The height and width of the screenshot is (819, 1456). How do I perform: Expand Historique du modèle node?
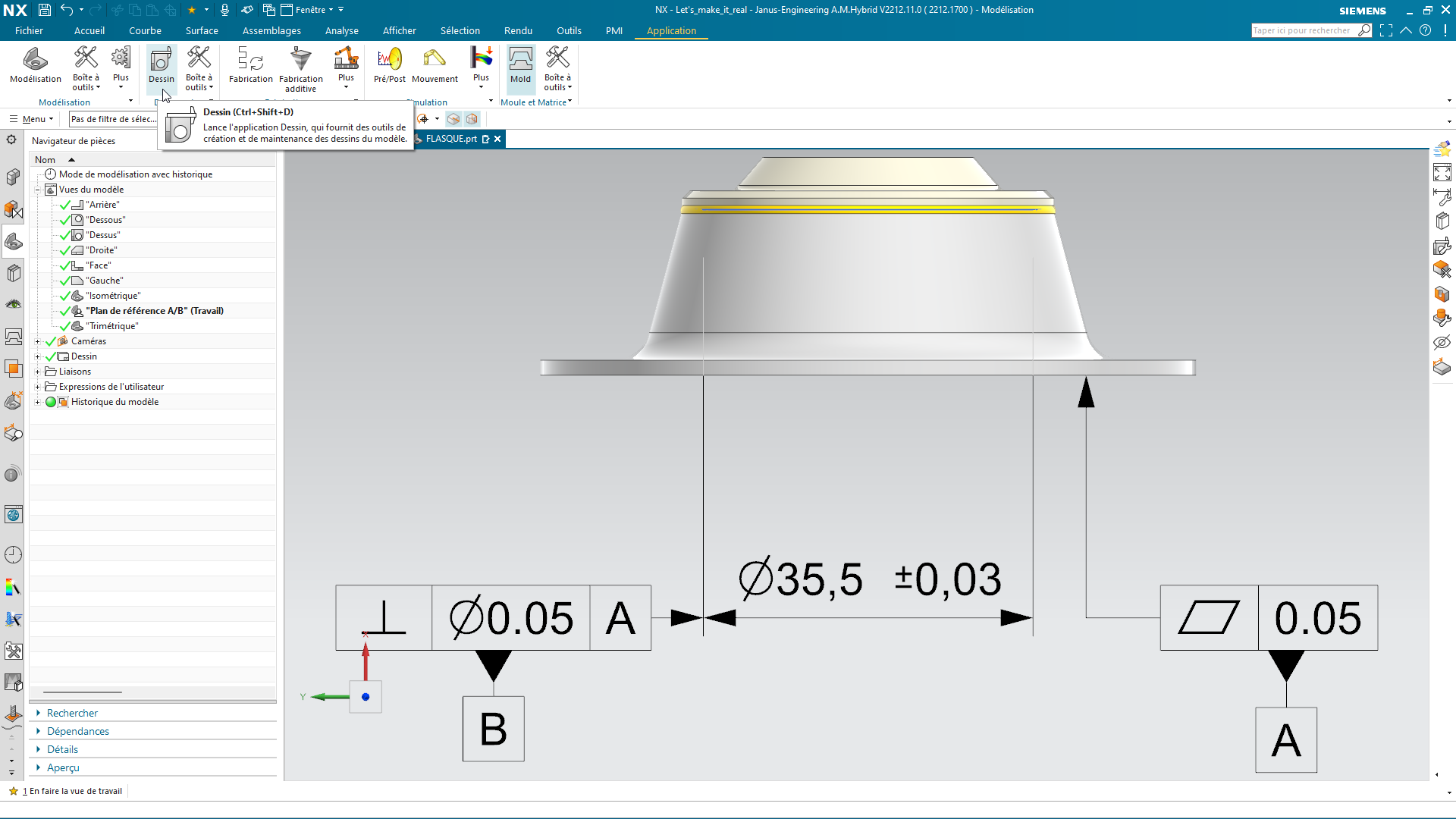(37, 402)
